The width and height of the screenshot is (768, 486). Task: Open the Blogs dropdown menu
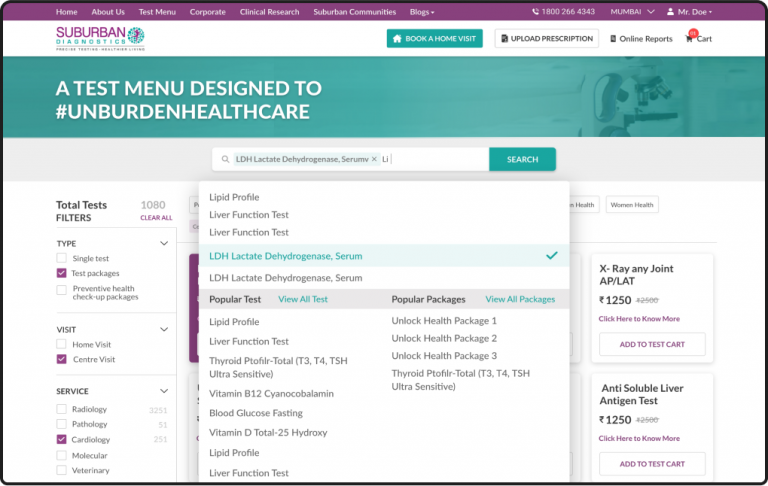(422, 12)
